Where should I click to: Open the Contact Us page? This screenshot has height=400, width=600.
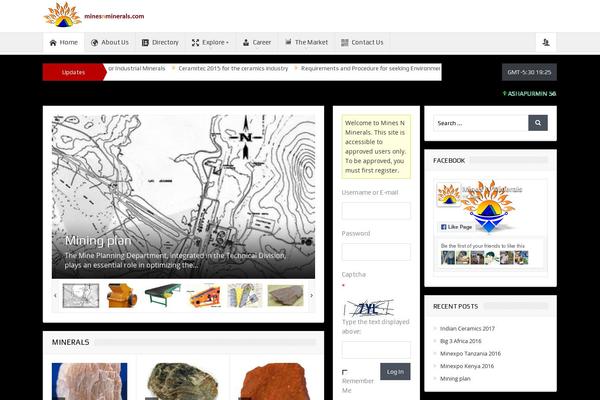[362, 42]
